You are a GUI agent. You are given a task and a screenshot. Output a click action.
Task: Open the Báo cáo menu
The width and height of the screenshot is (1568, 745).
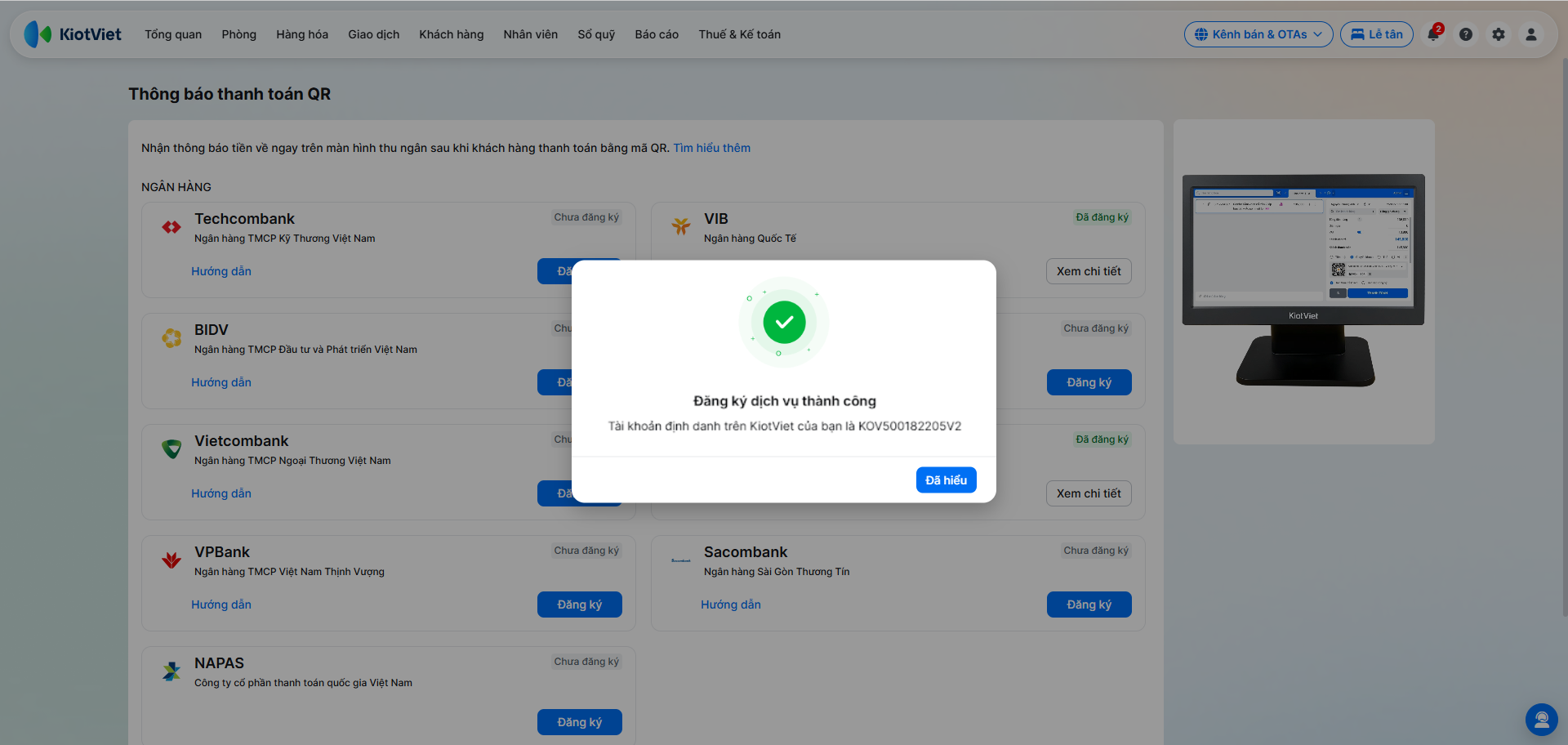click(657, 34)
